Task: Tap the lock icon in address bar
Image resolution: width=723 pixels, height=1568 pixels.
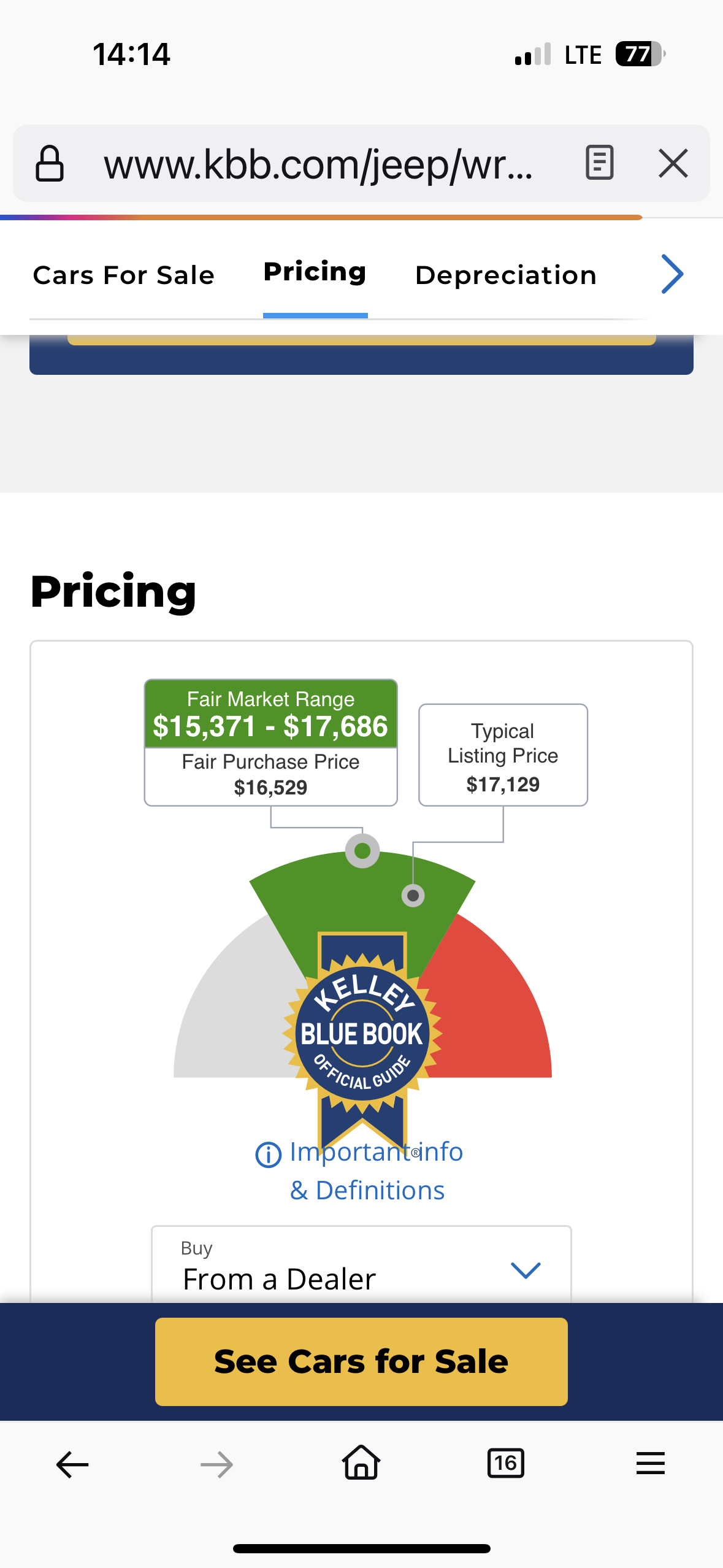Action: [50, 164]
